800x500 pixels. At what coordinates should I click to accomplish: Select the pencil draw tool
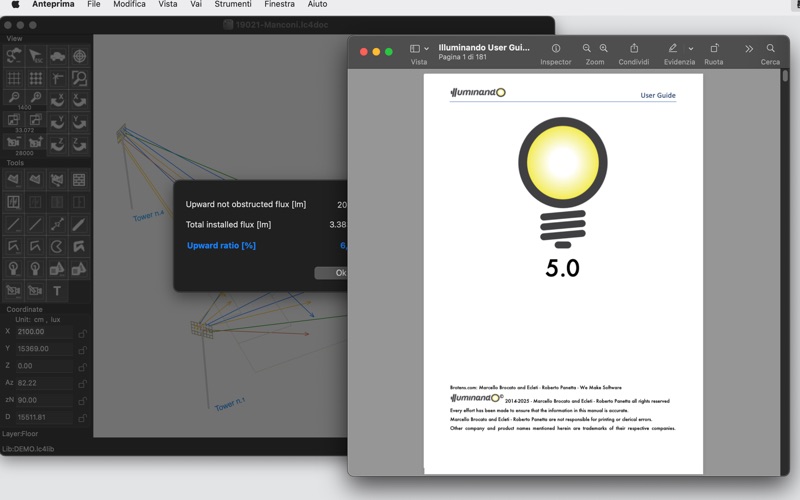click(79, 224)
